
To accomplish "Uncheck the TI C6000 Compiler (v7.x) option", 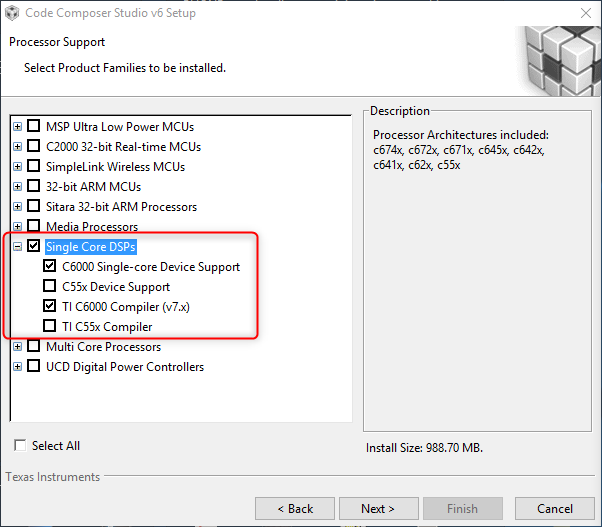I will 50,306.
